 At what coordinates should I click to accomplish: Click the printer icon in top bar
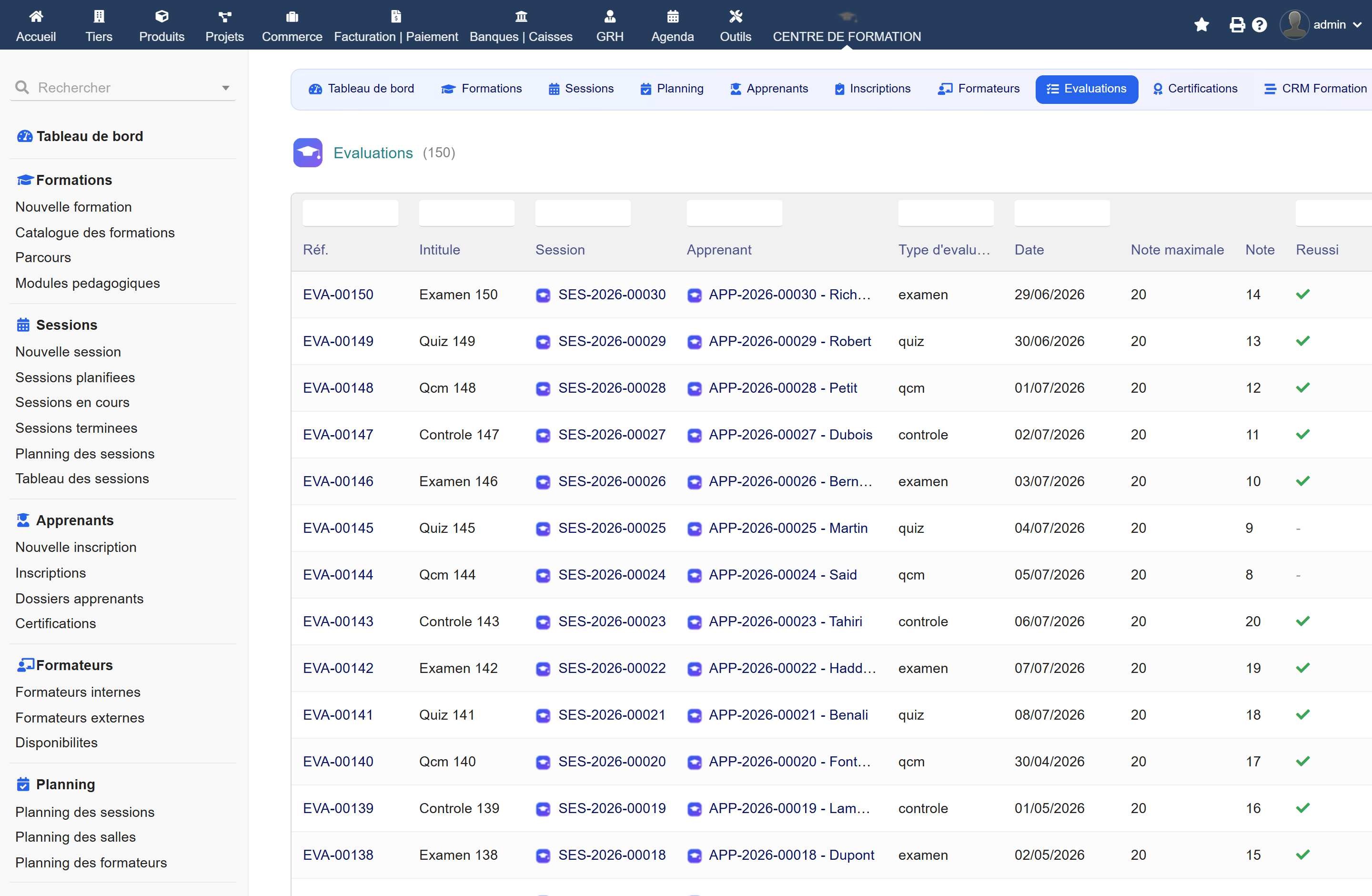point(1237,25)
